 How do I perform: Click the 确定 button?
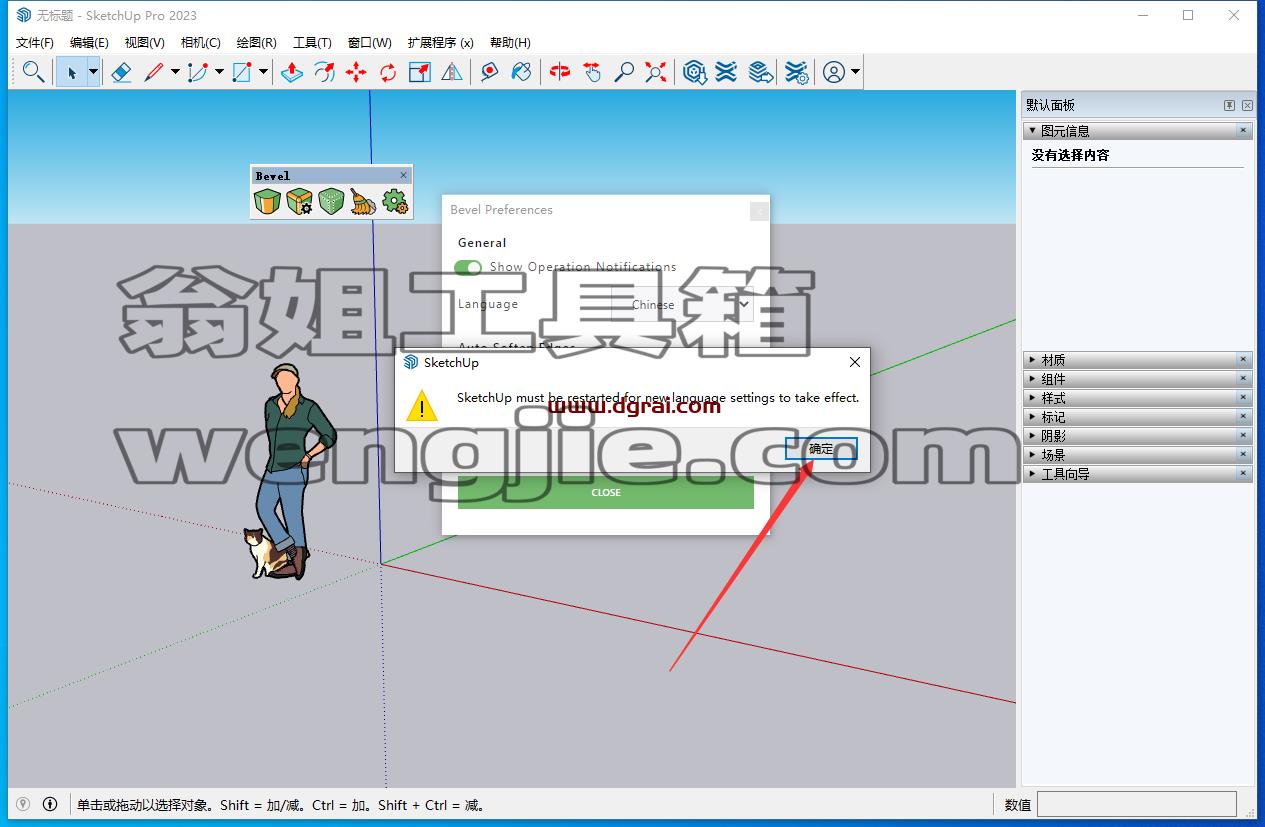click(821, 449)
